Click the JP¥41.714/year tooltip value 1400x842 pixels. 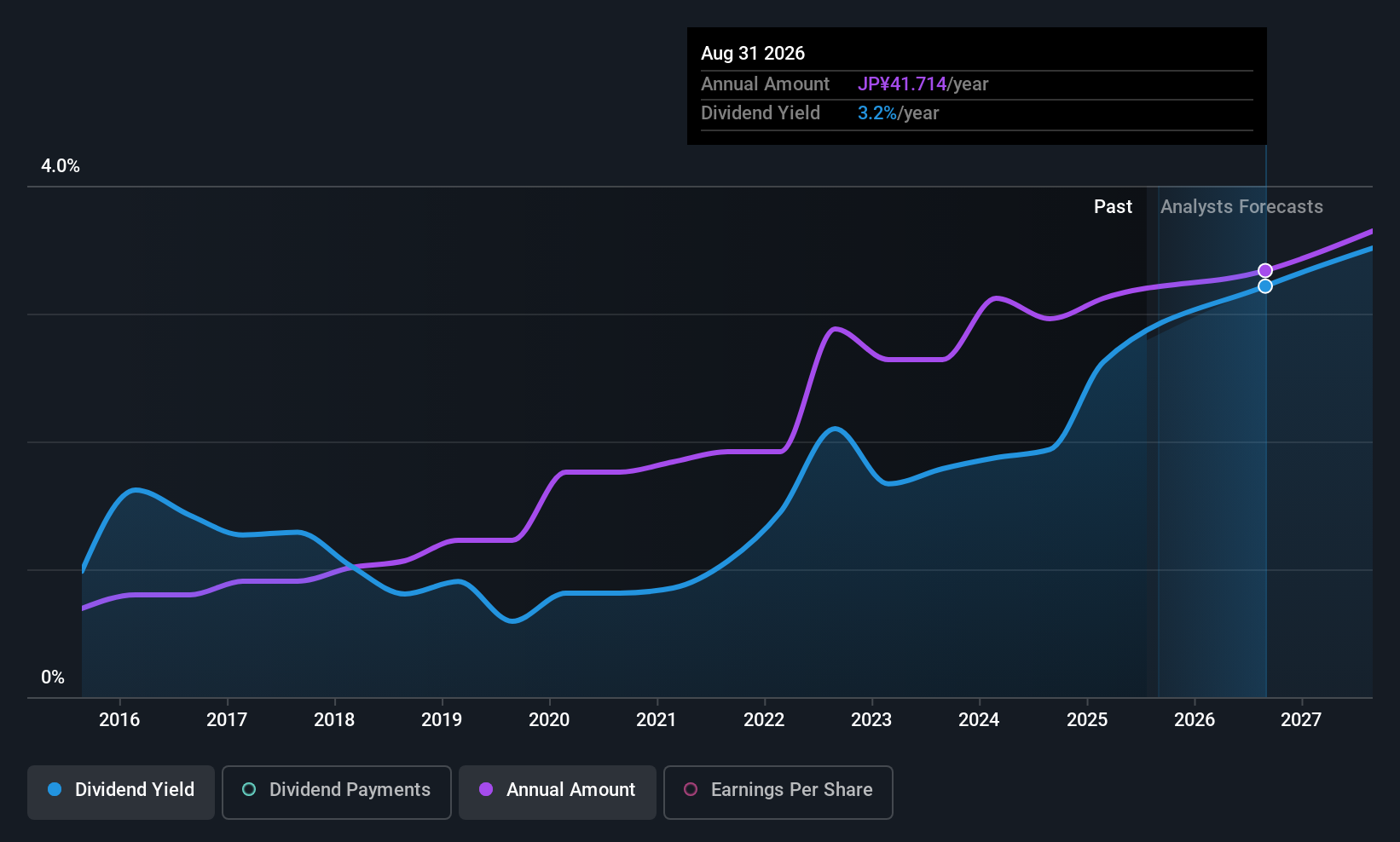pos(923,84)
